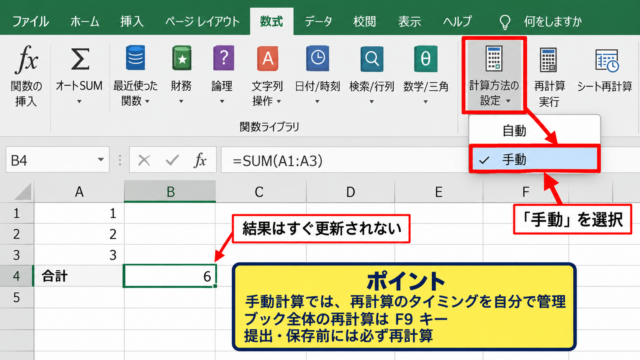Switch to the ホーム tab
This screenshot has height=360, width=640.
[84, 21]
